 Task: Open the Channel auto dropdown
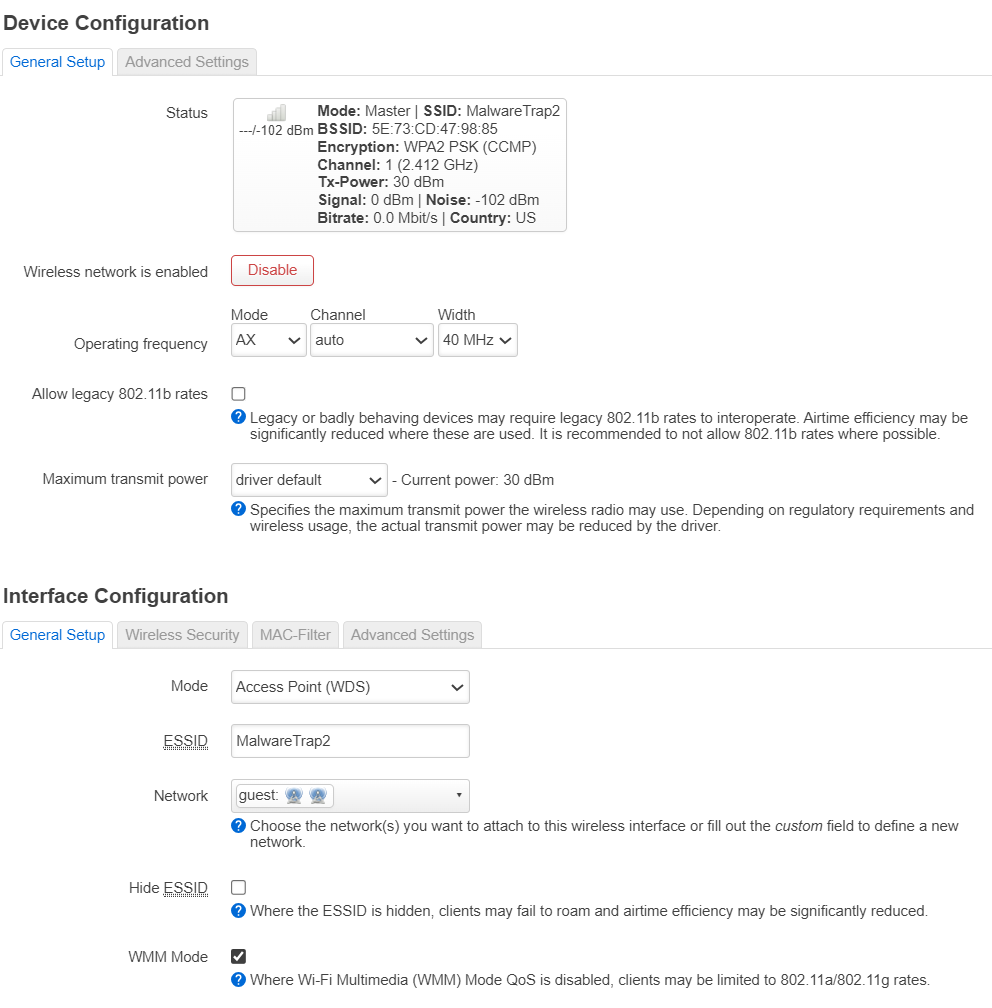[371, 340]
